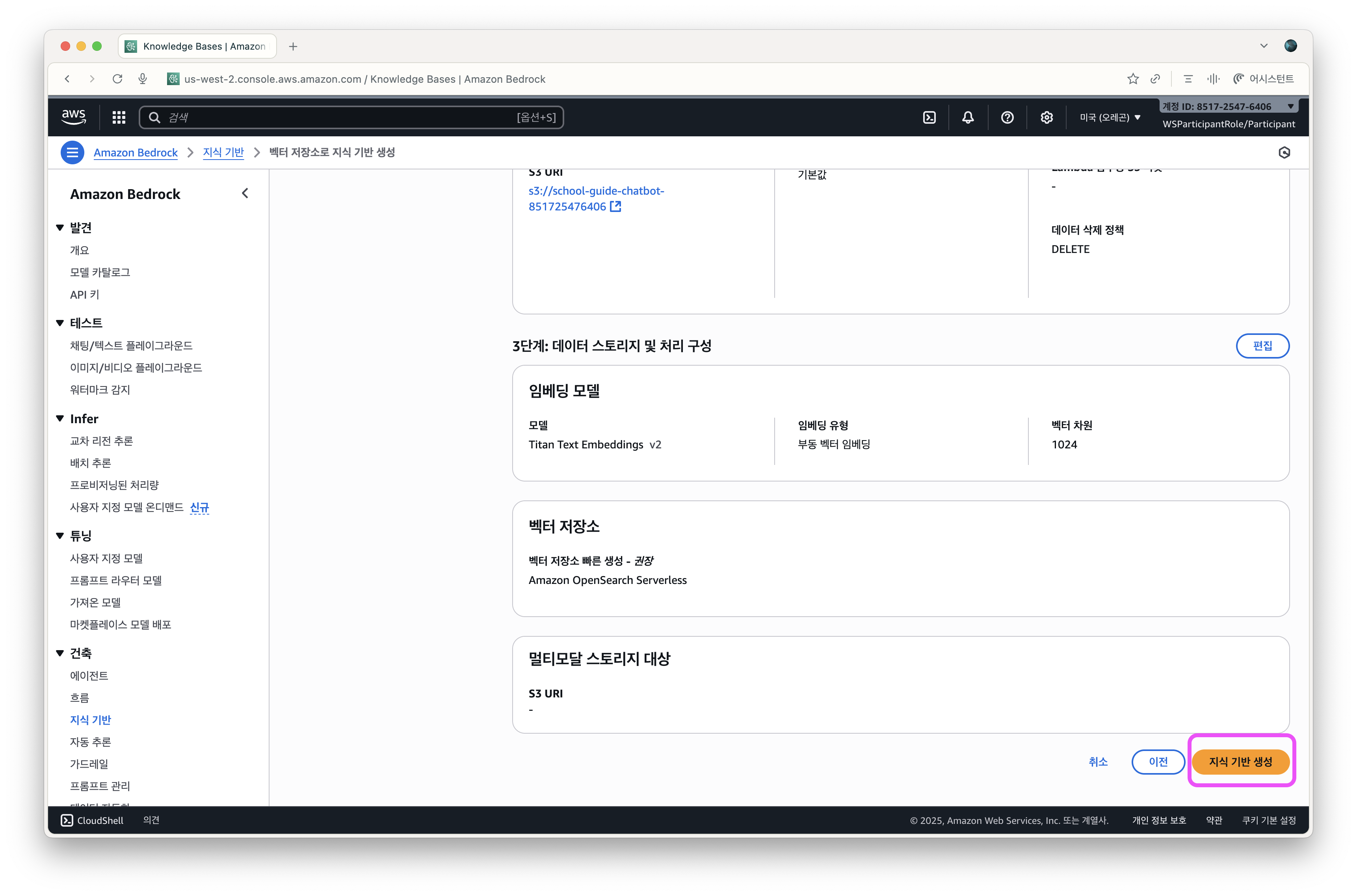The image size is (1357, 896).
Task: Open 프롬프트 라우터 모델 page
Action: (115, 580)
